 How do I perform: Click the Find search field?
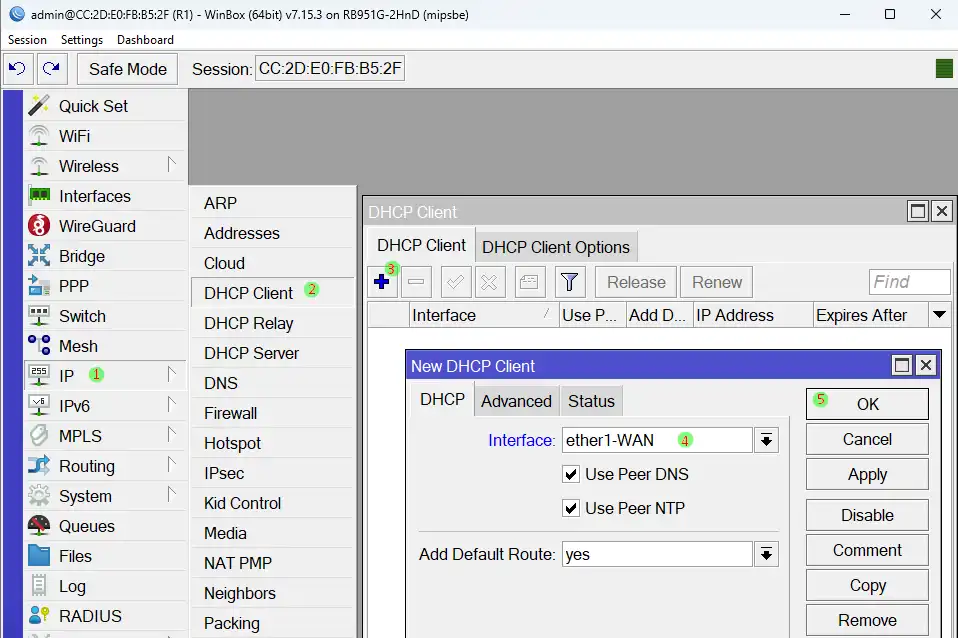point(909,282)
